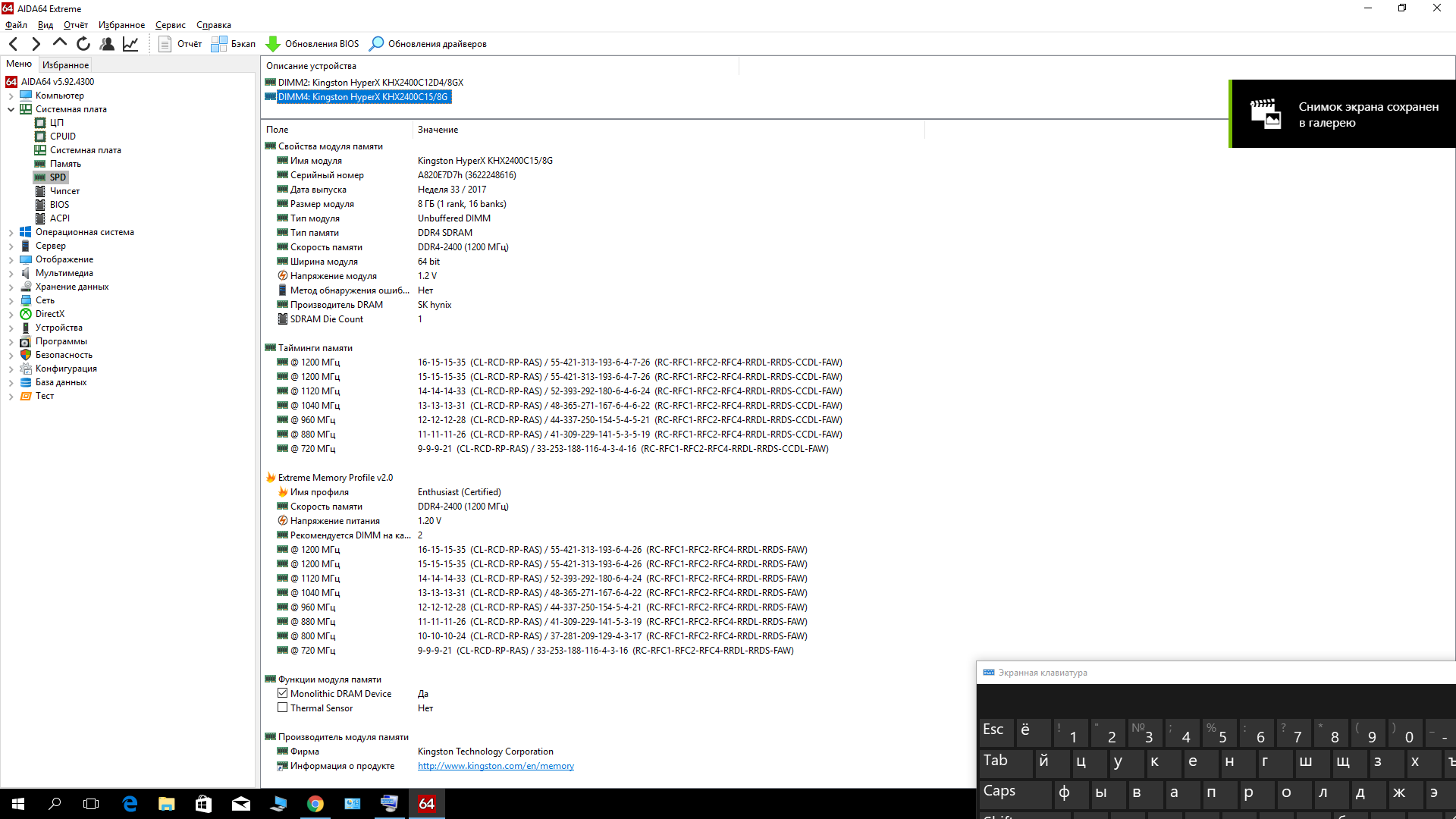Viewport: 1456px width, 819px height.
Task: Open the Graph chart toolbar icon
Action: (x=130, y=44)
